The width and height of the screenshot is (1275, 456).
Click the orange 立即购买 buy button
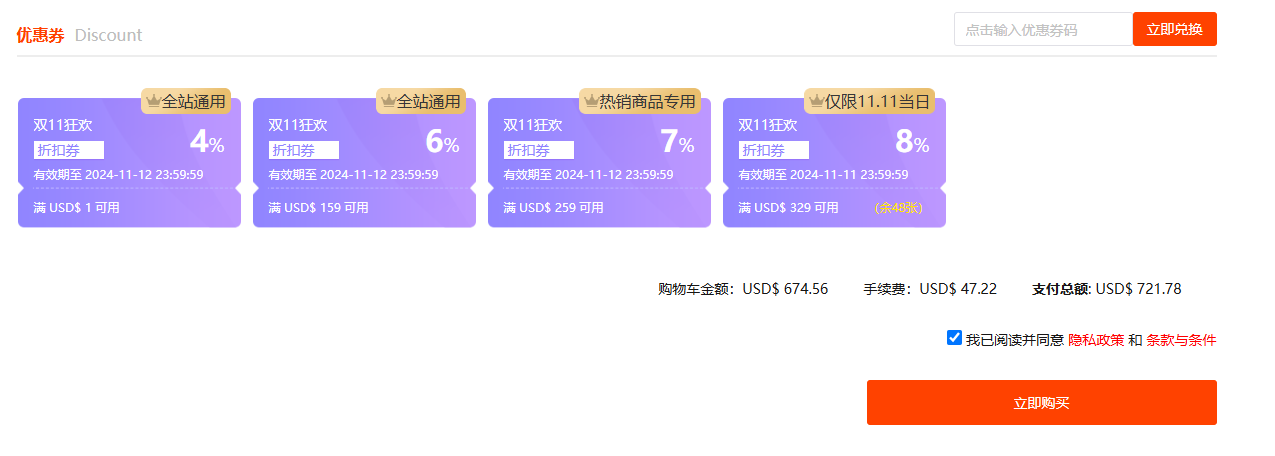[x=1041, y=402]
